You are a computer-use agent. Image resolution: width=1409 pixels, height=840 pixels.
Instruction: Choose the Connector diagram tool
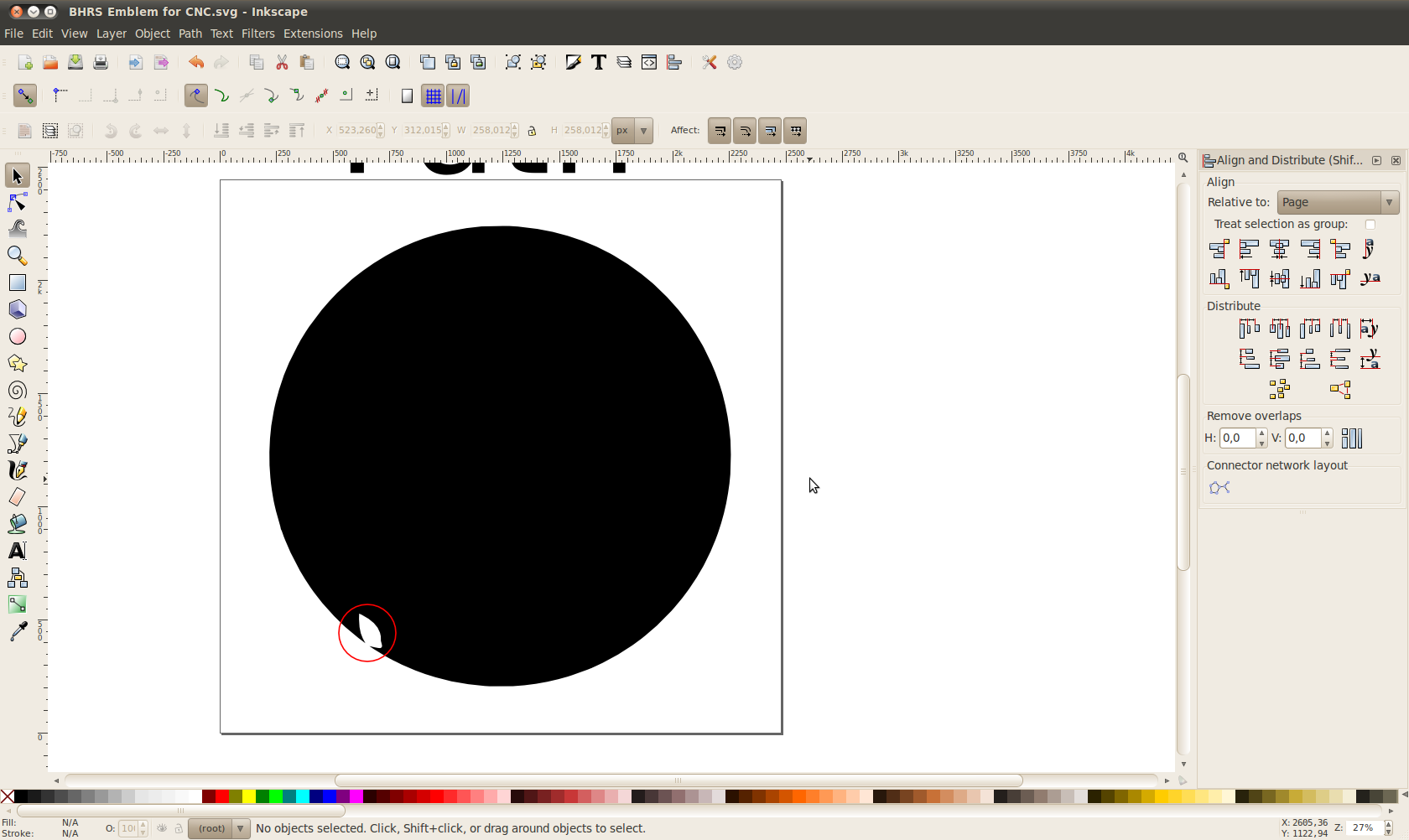point(18,578)
